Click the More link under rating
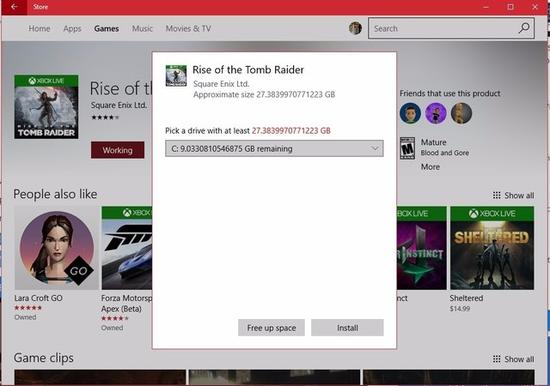 click(x=430, y=167)
